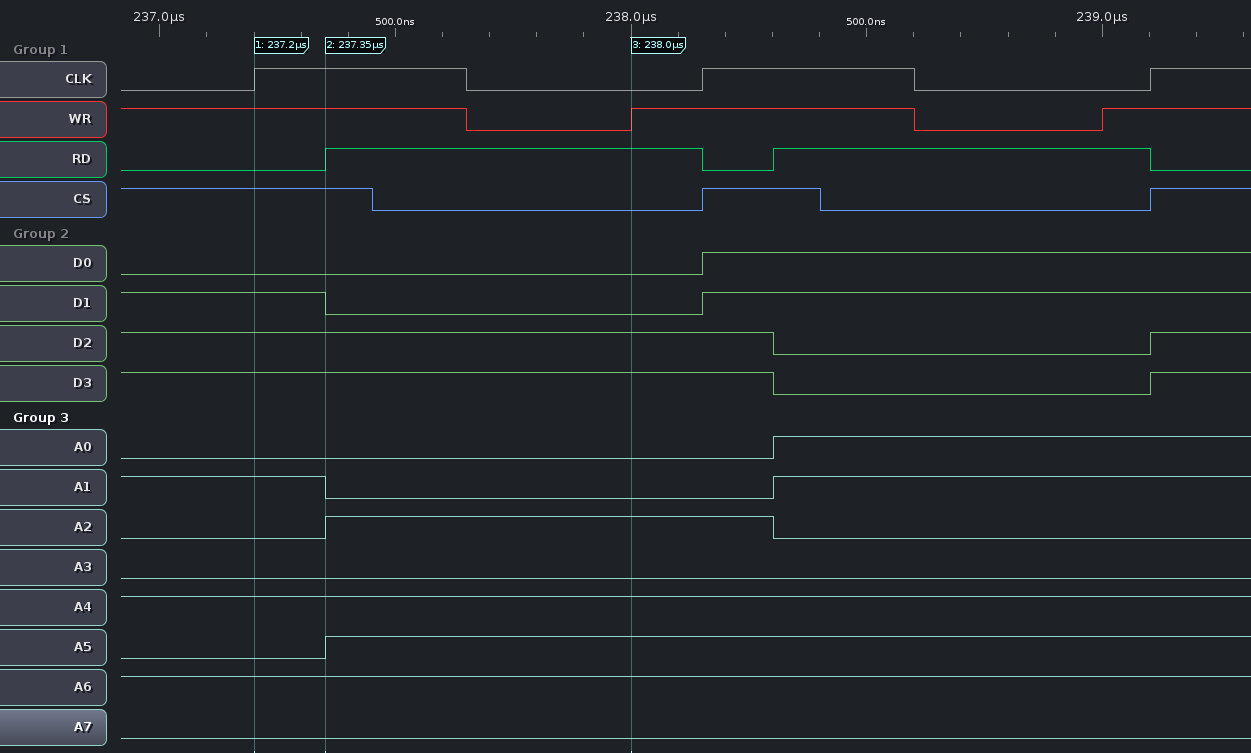Click cursor flag 1 at 237.2µs
This screenshot has width=1251, height=753.
coord(281,45)
